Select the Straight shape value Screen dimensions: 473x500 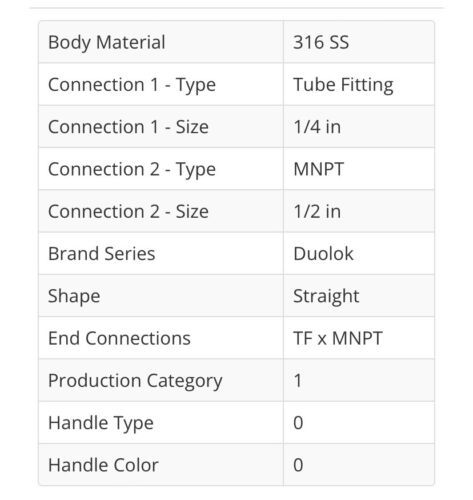coord(326,296)
